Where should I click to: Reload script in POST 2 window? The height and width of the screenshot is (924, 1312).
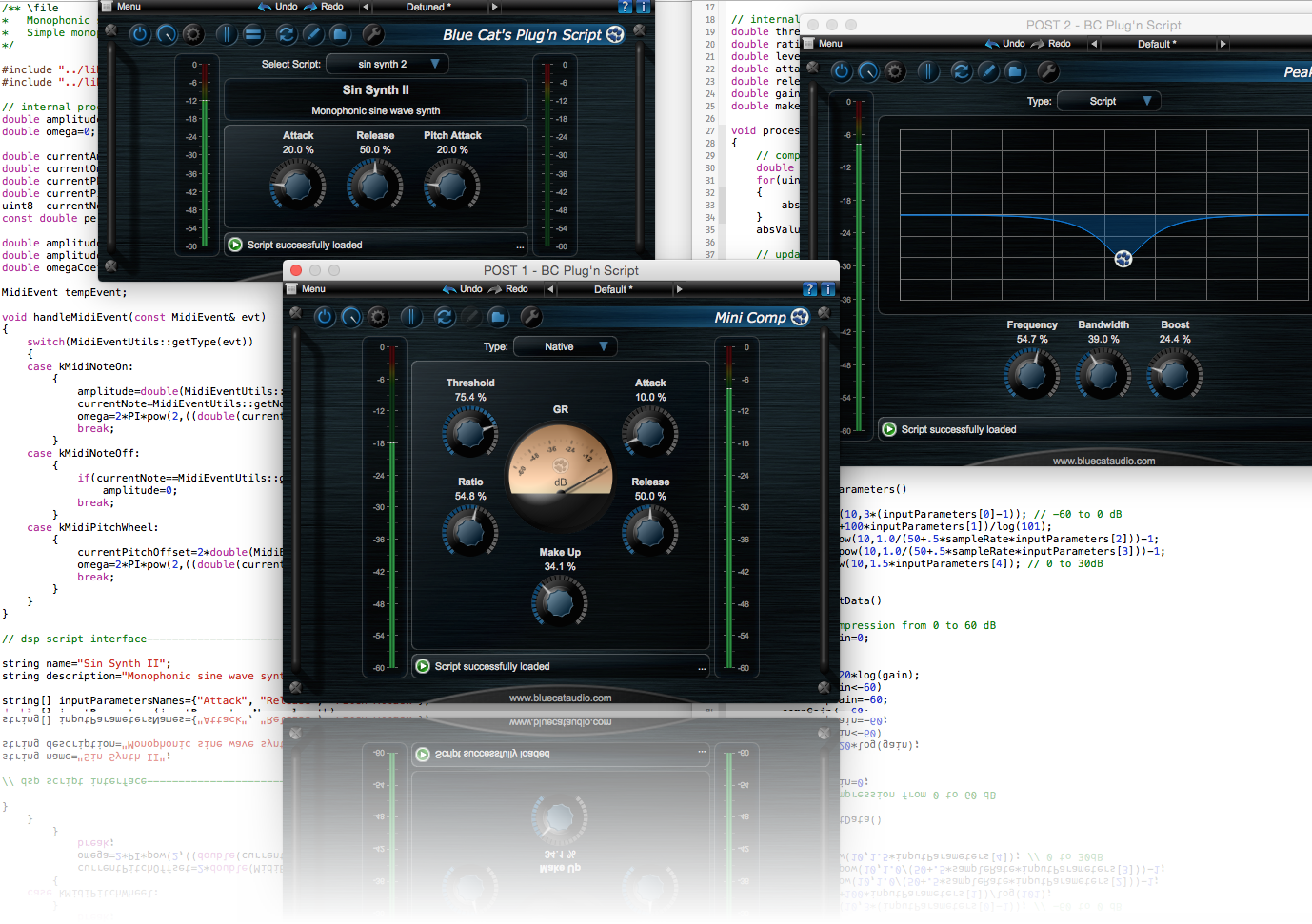coord(962,71)
